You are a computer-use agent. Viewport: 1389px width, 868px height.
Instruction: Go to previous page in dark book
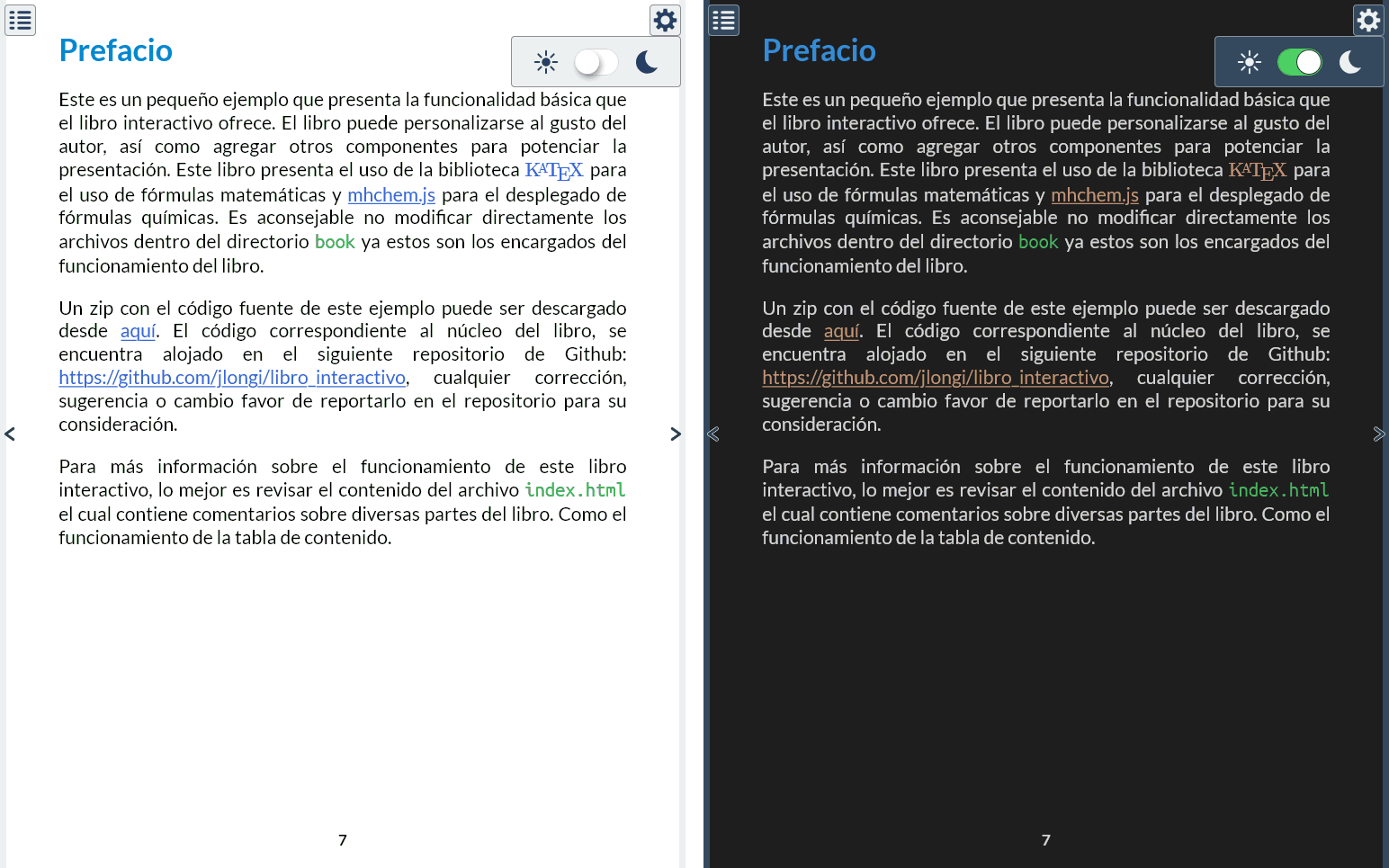coord(713,434)
